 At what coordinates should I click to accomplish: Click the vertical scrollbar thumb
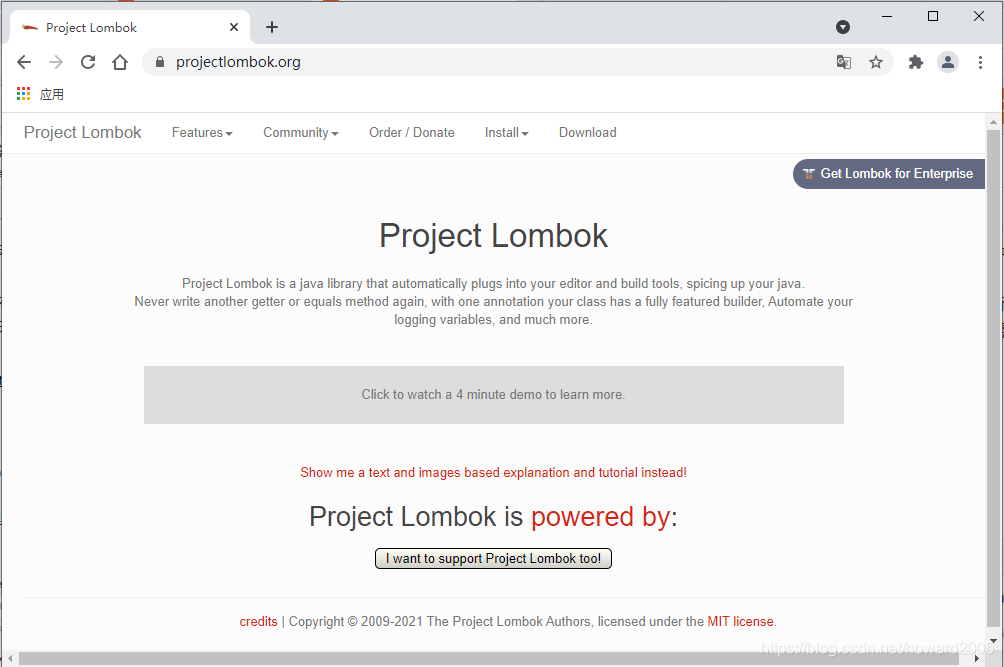pos(993,378)
